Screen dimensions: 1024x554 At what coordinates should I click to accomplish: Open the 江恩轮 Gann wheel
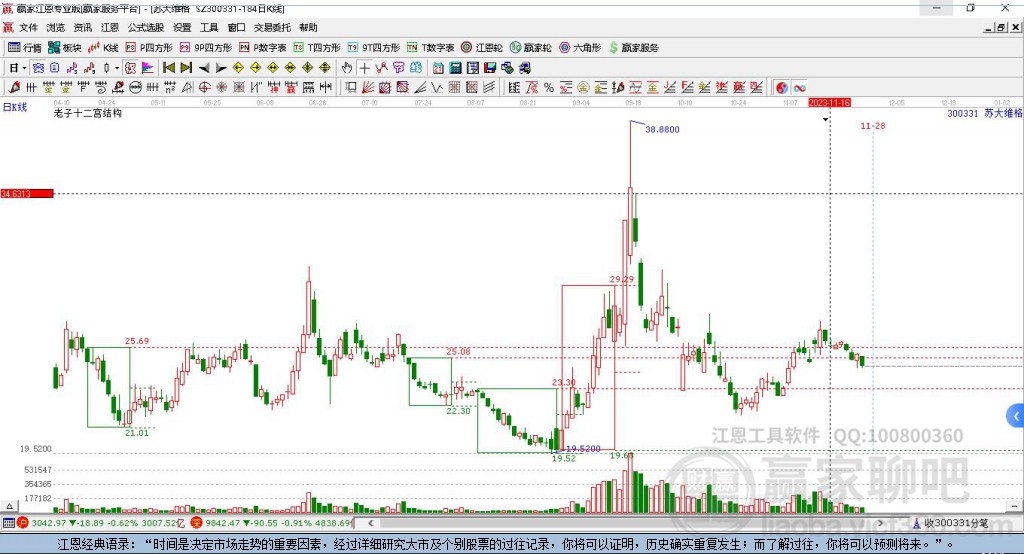coord(482,48)
